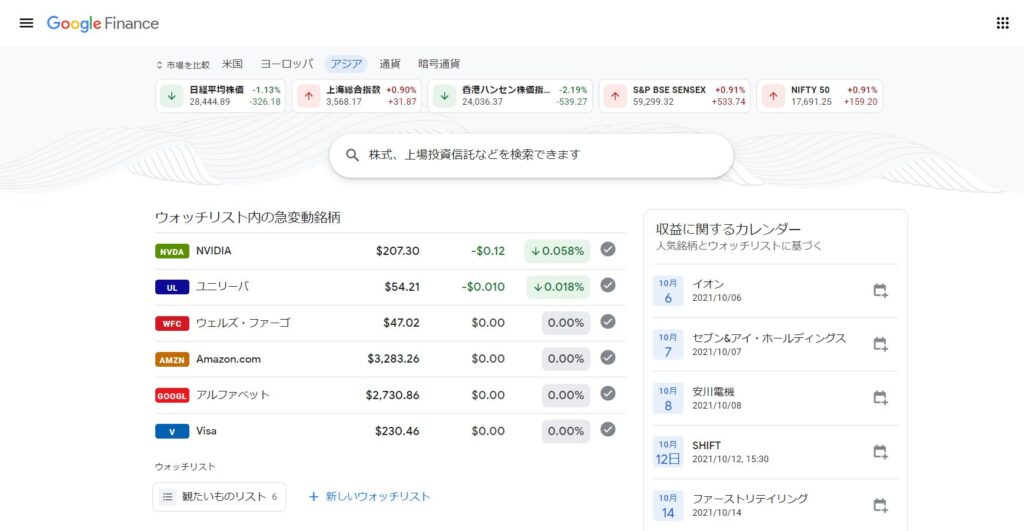This screenshot has width=1024, height=531.
Task: Open the 観たいものリスト watchlist
Action: point(219,496)
